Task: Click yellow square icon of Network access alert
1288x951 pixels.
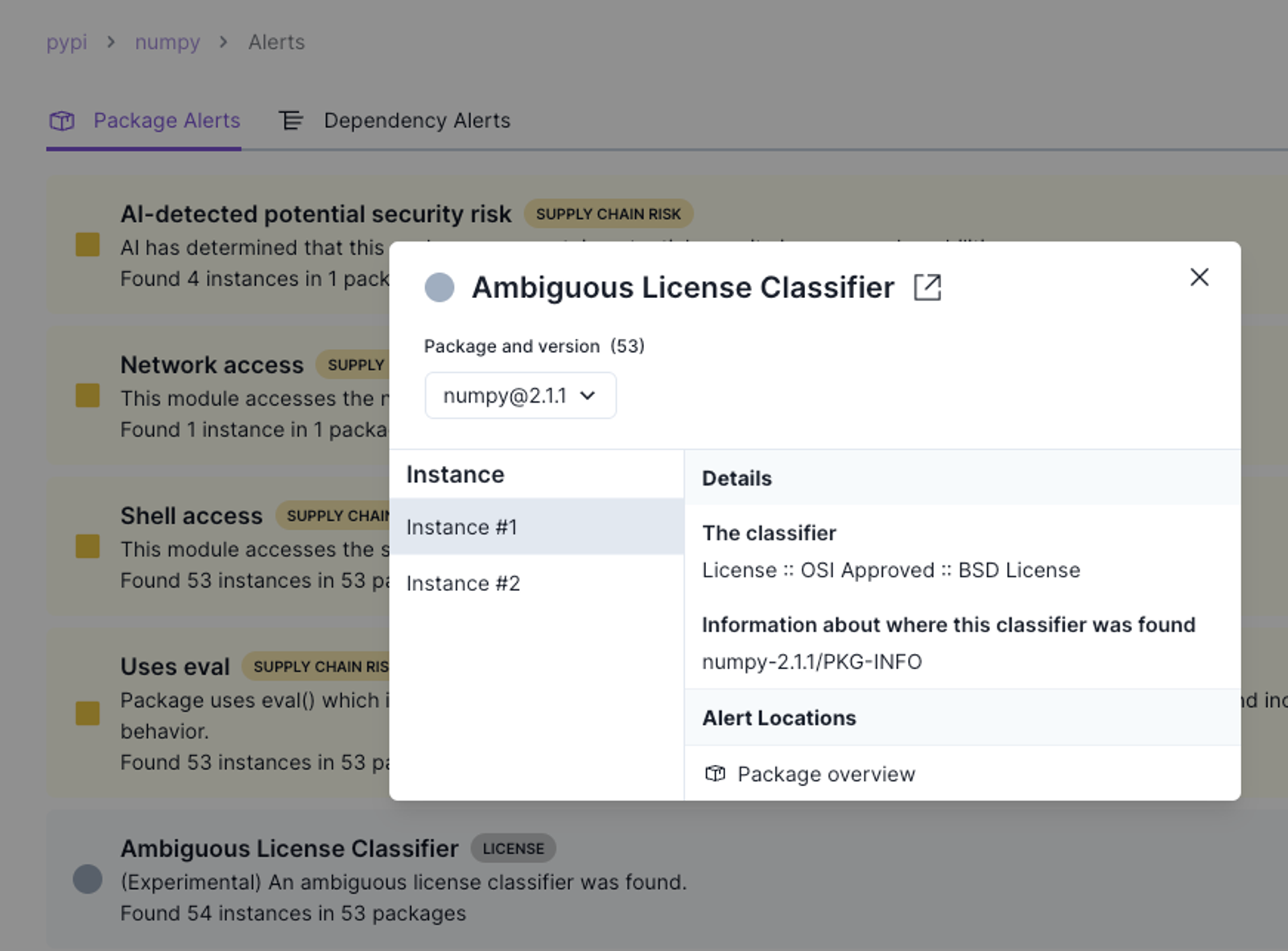Action: point(88,395)
